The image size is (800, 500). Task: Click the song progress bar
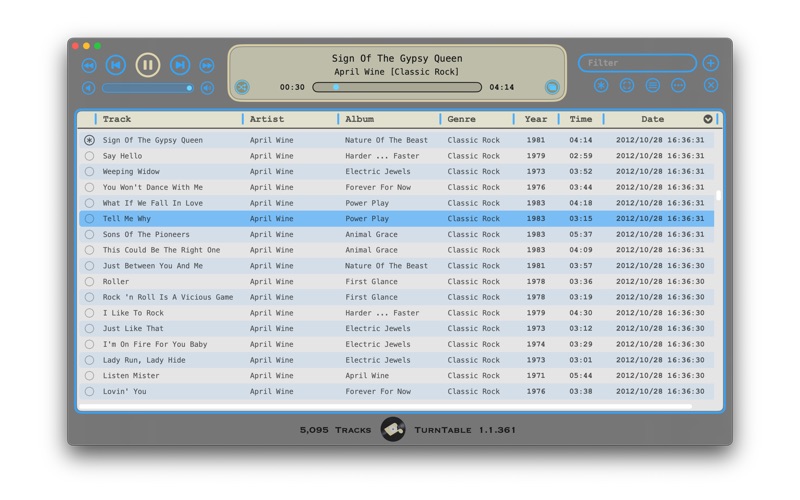(x=397, y=87)
